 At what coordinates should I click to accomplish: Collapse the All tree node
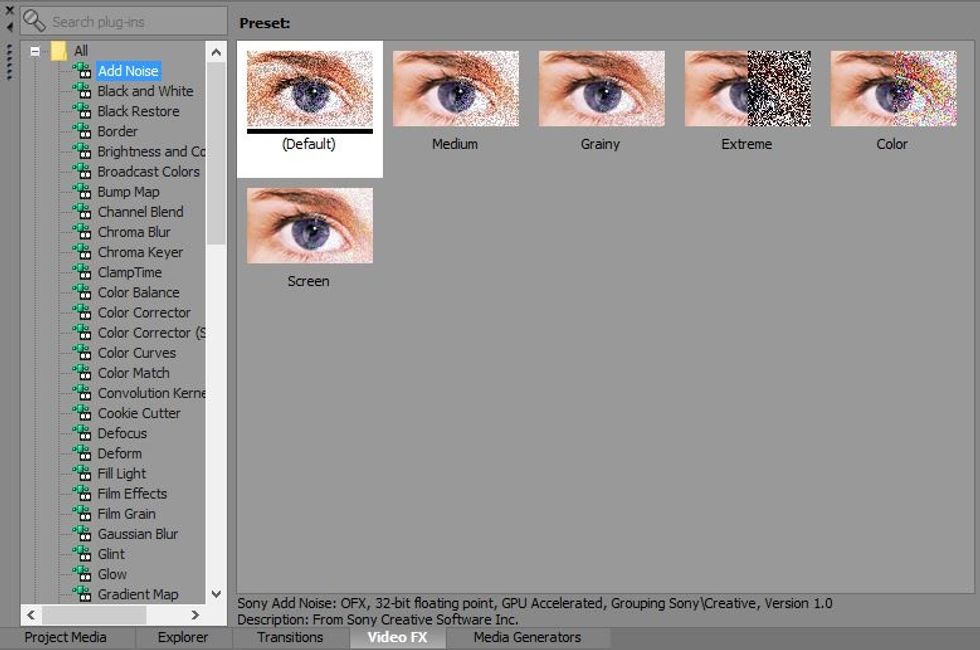click(34, 50)
